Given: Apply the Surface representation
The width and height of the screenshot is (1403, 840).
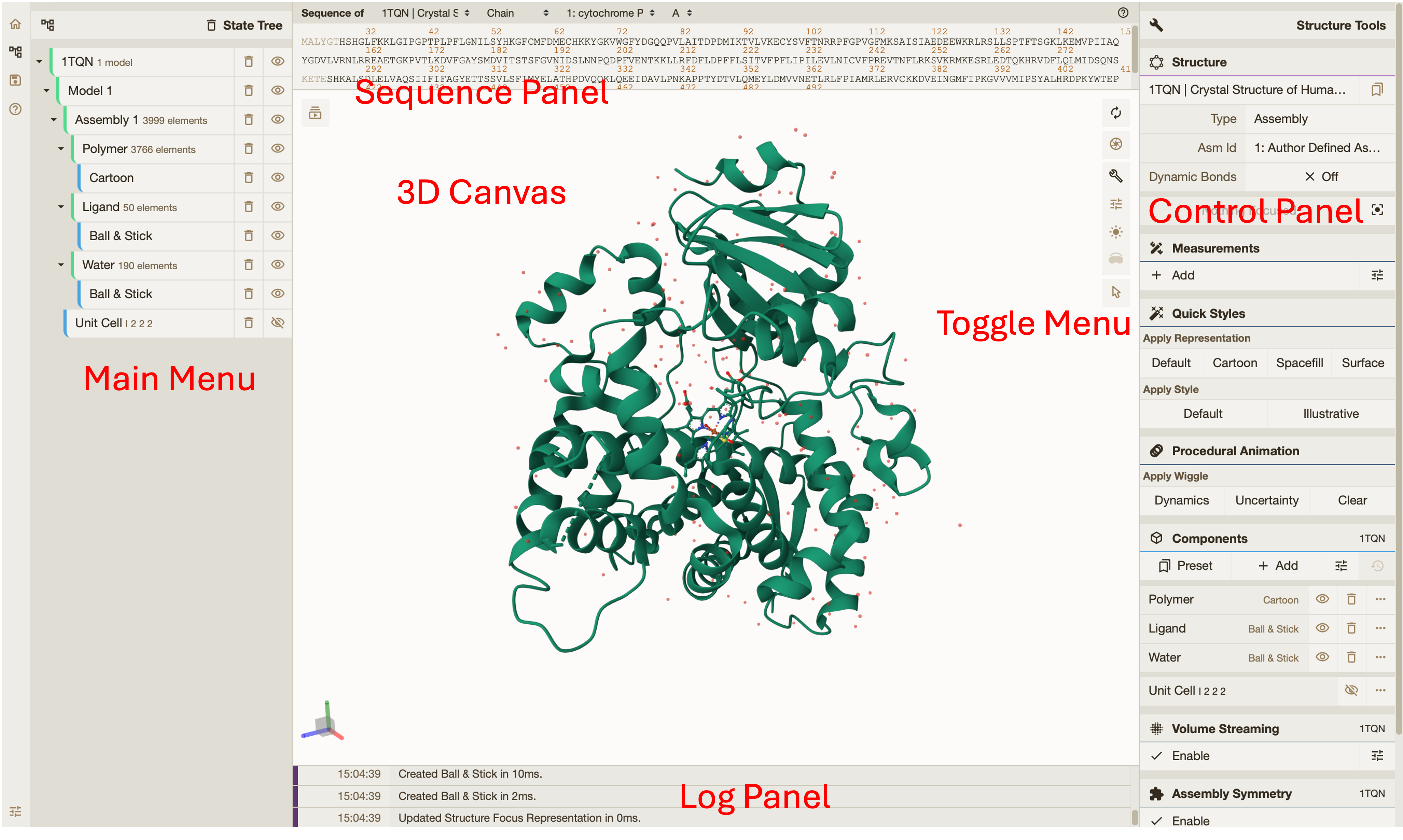Looking at the screenshot, I should pos(1362,363).
